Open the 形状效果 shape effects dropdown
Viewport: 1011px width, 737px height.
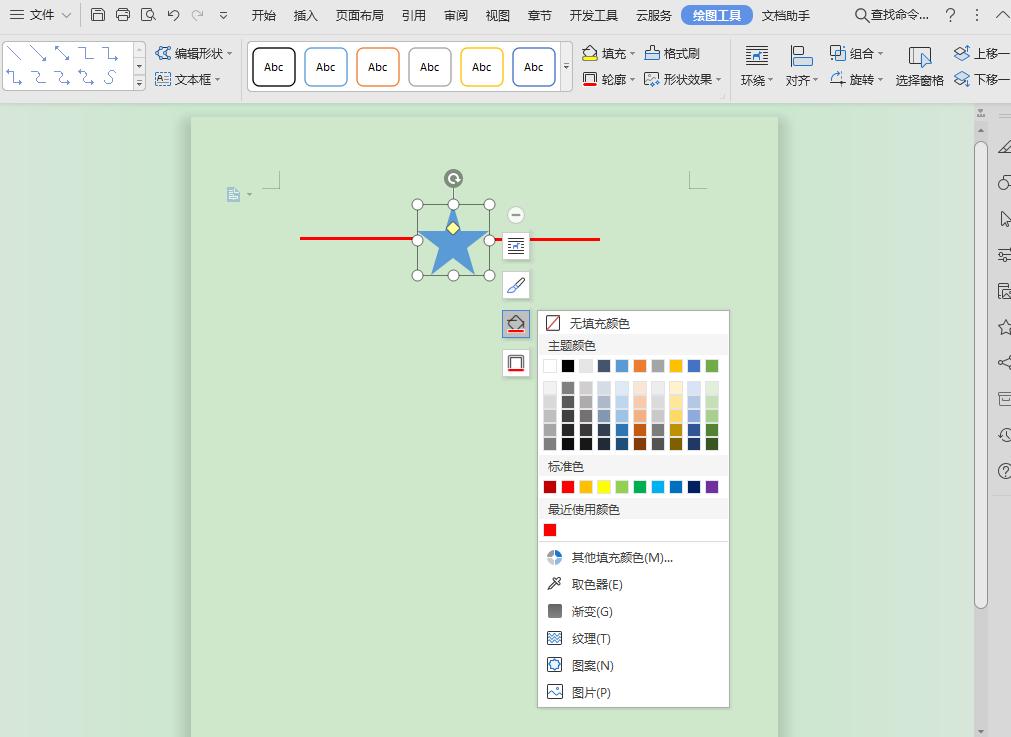coord(719,80)
